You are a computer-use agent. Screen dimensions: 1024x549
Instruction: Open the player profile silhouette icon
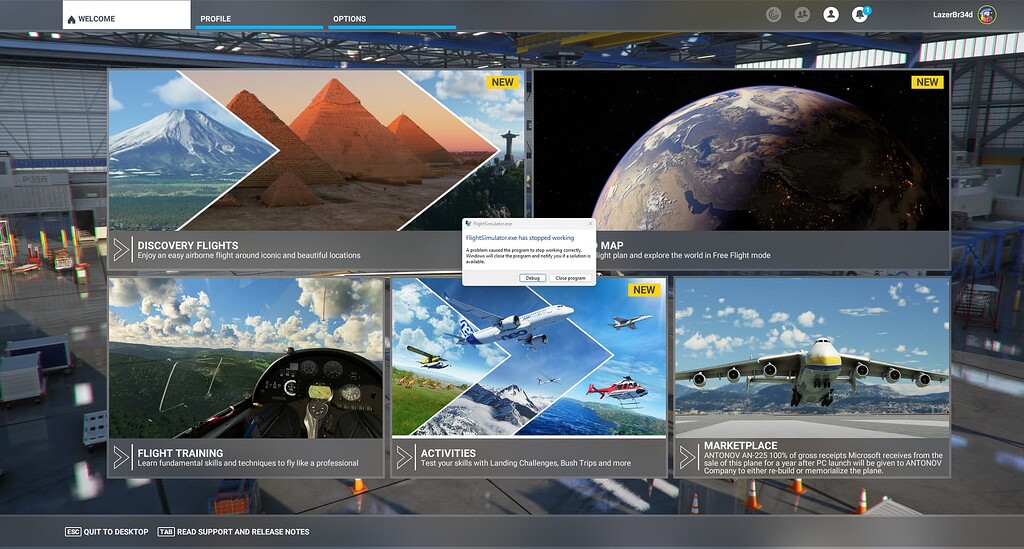tap(831, 14)
